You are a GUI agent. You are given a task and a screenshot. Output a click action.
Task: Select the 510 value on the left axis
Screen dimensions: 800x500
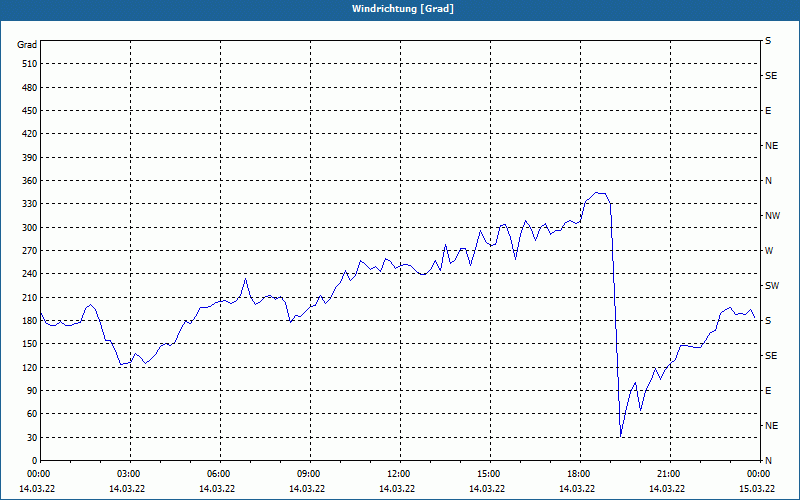pyautogui.click(x=30, y=64)
